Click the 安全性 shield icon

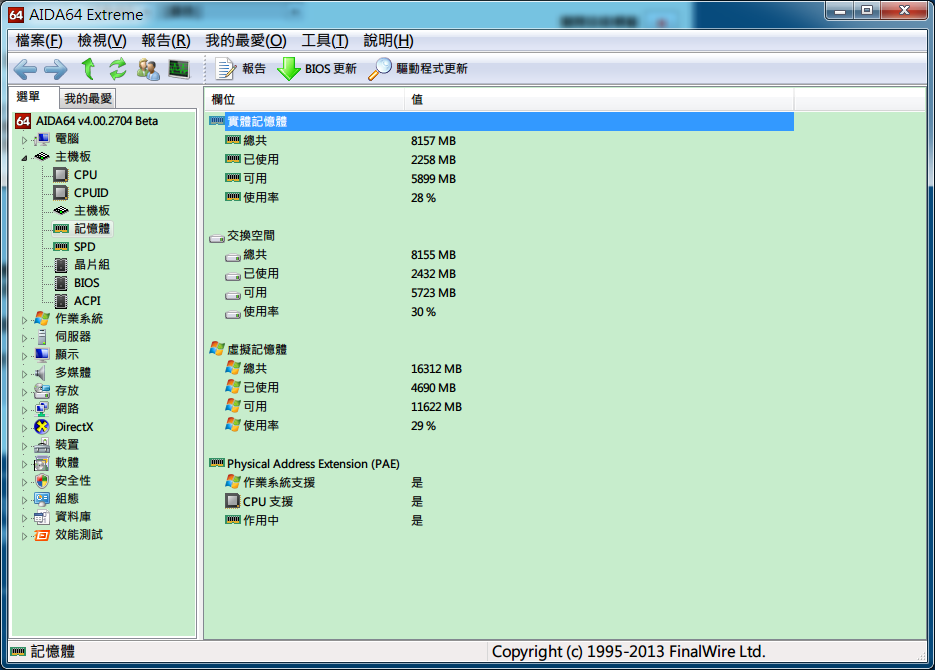(42, 480)
